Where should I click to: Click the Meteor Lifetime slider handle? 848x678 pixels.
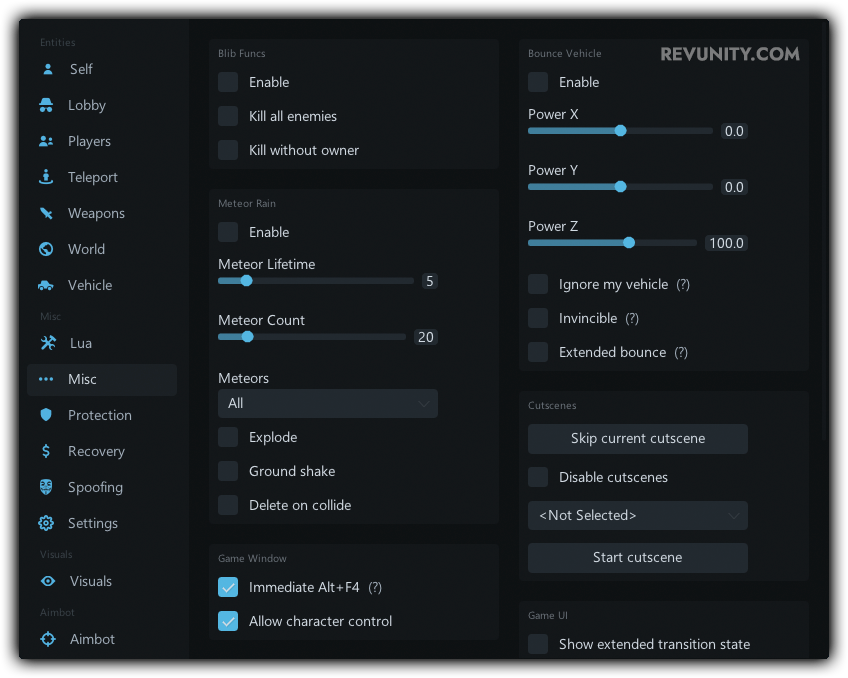(246, 281)
